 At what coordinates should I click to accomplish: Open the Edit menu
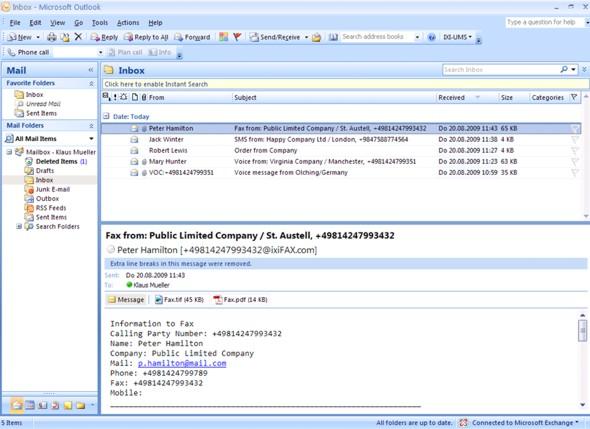click(x=35, y=23)
